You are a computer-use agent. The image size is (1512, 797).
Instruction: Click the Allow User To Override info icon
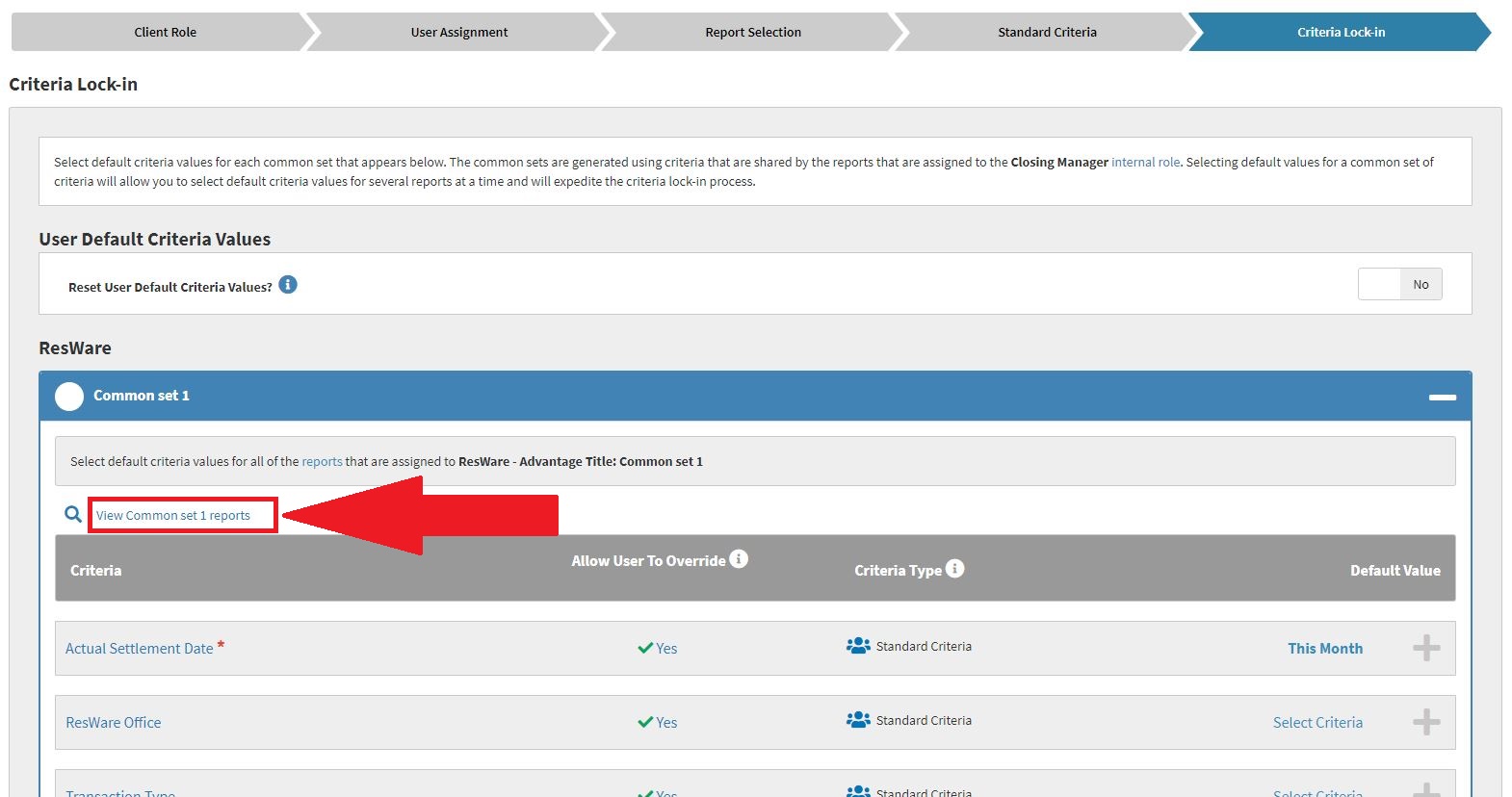(739, 559)
